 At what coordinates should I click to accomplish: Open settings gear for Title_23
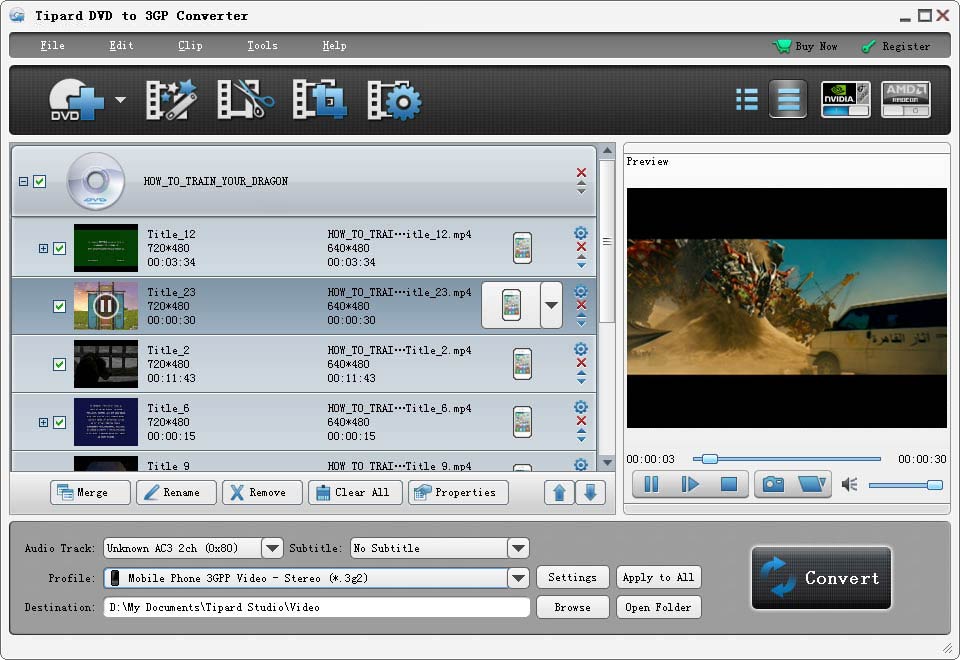pos(581,291)
